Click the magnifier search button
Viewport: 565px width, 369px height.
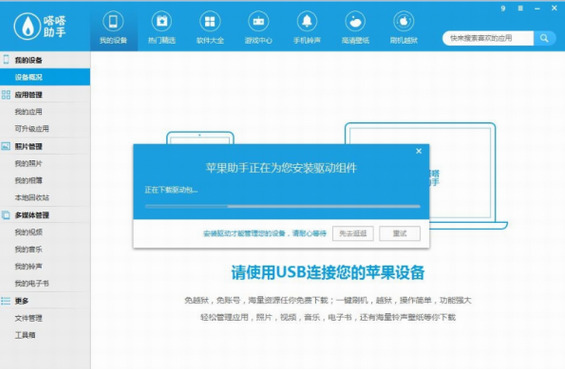pos(544,38)
